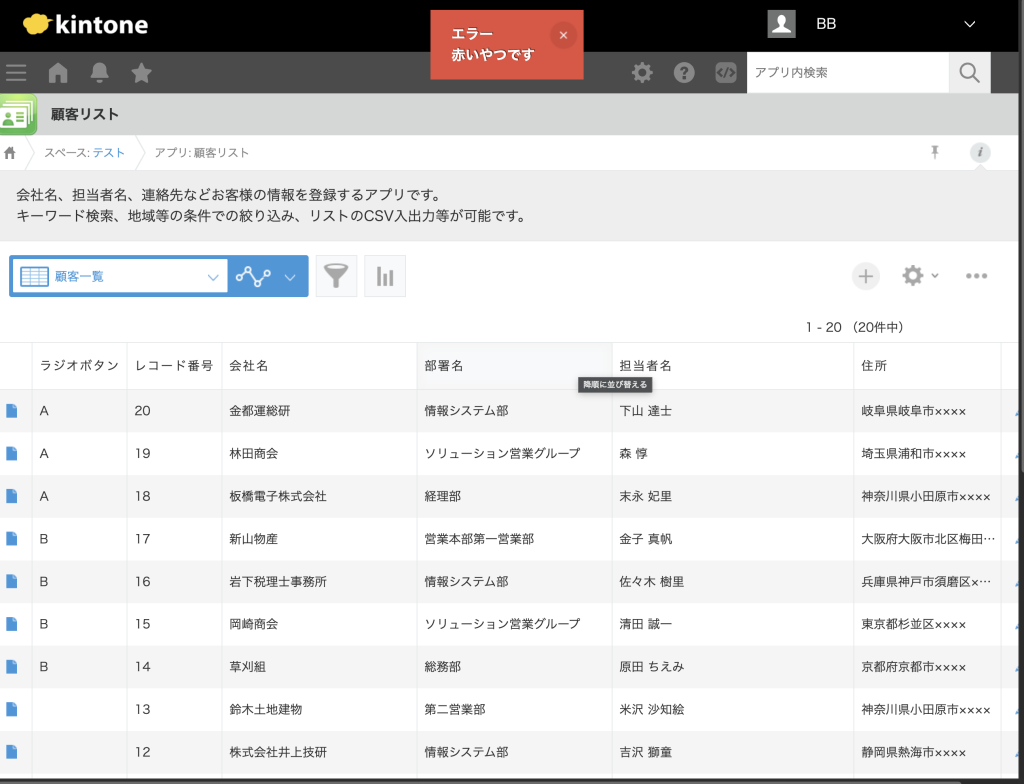Expand the app settings gear dropdown
Screen dimensions: 1024x784
pos(920,276)
